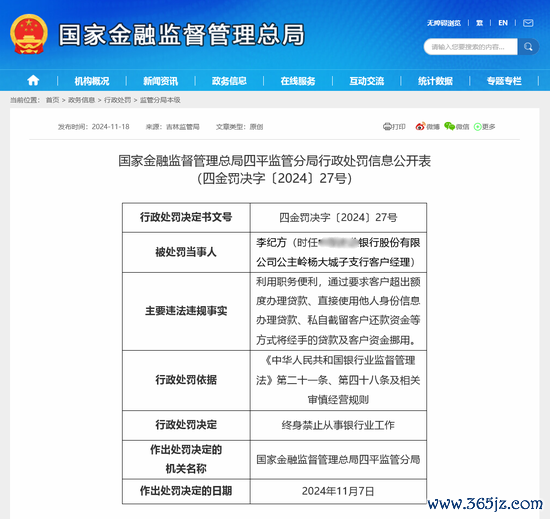Click the cell 国家金融监督管理总局四平监管分局
The image size is (550, 519).
pyautogui.click(x=338, y=459)
